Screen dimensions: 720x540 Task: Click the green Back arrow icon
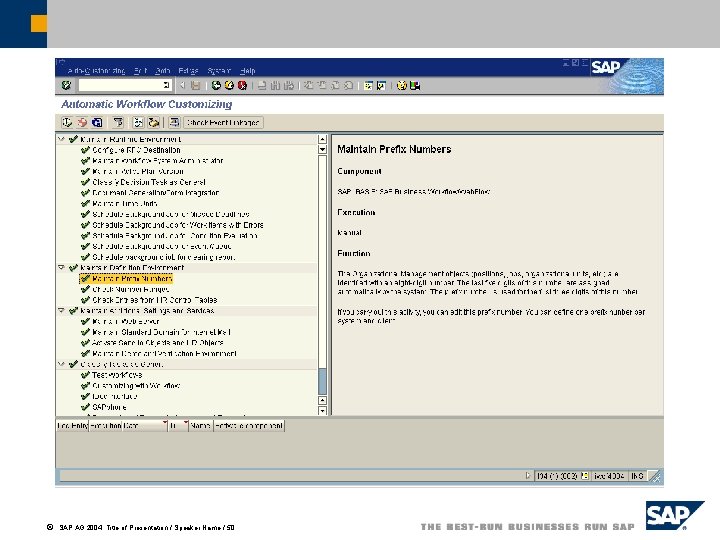tap(216, 85)
